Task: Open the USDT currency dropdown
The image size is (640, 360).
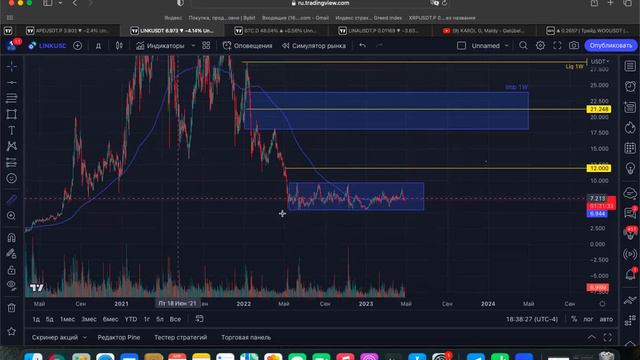Action: [x=600, y=62]
